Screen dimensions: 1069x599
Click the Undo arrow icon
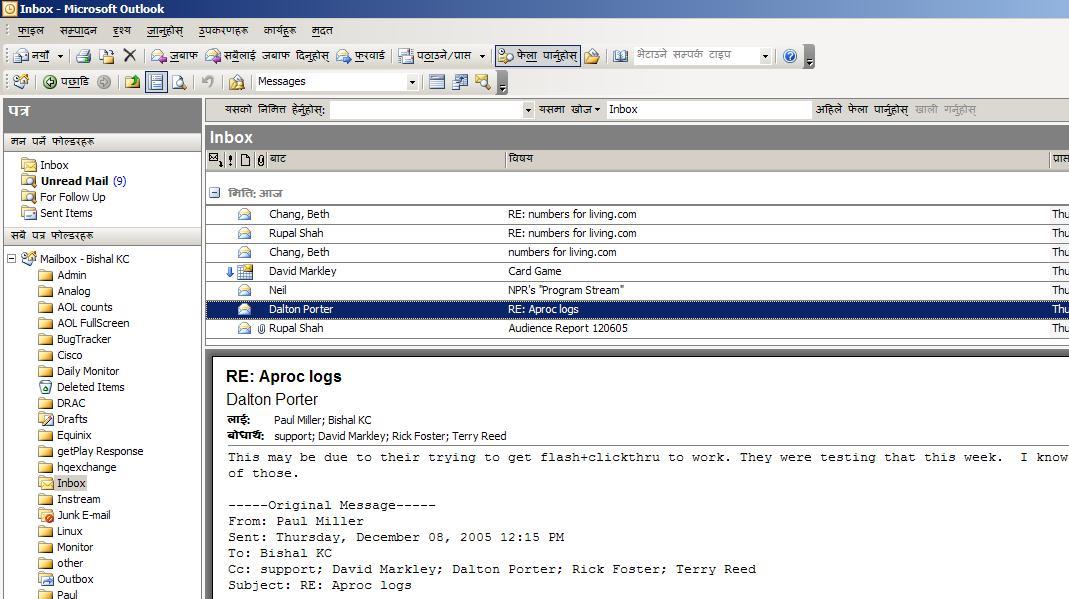click(207, 82)
